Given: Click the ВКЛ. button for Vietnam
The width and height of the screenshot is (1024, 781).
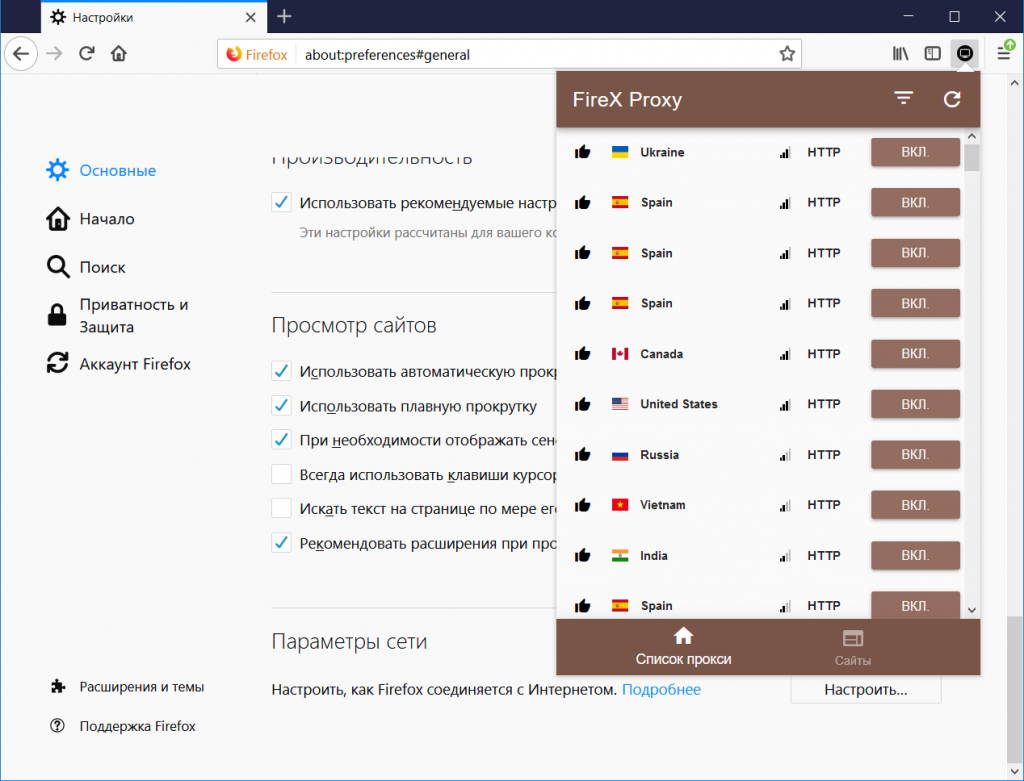Looking at the screenshot, I should [915, 505].
